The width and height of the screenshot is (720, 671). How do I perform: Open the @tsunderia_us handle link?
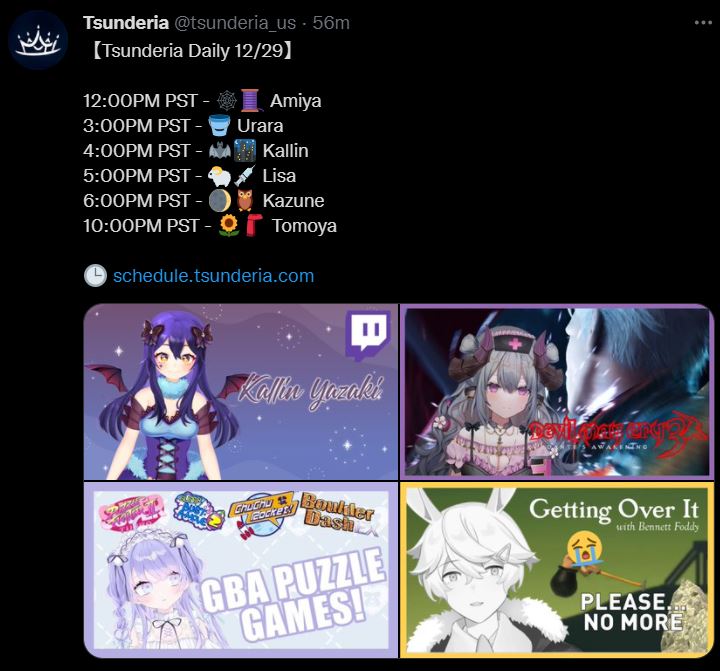point(235,23)
